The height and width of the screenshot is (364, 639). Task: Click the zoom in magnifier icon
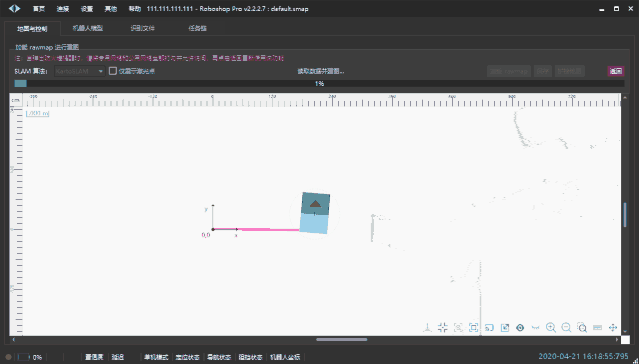pos(551,327)
